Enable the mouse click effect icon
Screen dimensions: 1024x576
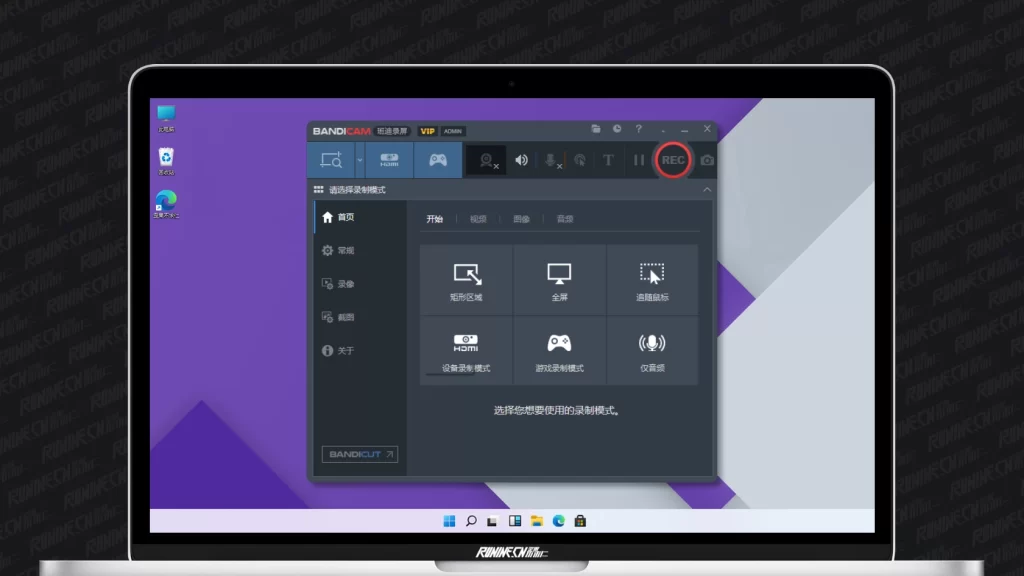579,160
